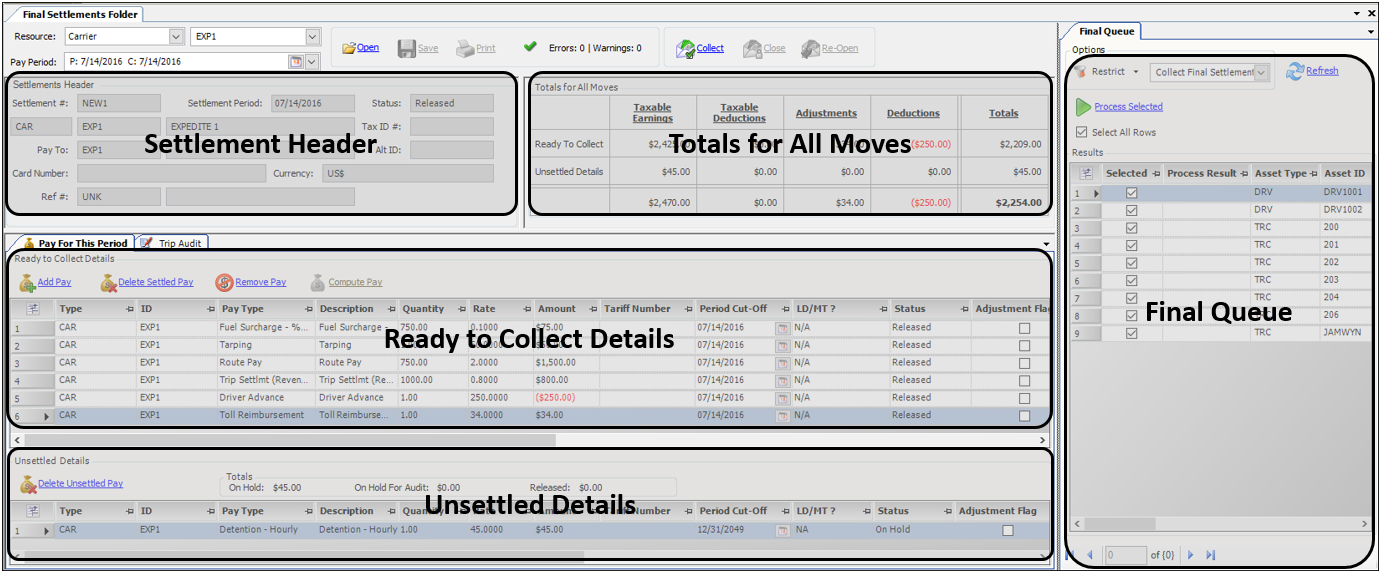
Task: Click grid settings icon in Unsettled Details table
Action: (32, 511)
